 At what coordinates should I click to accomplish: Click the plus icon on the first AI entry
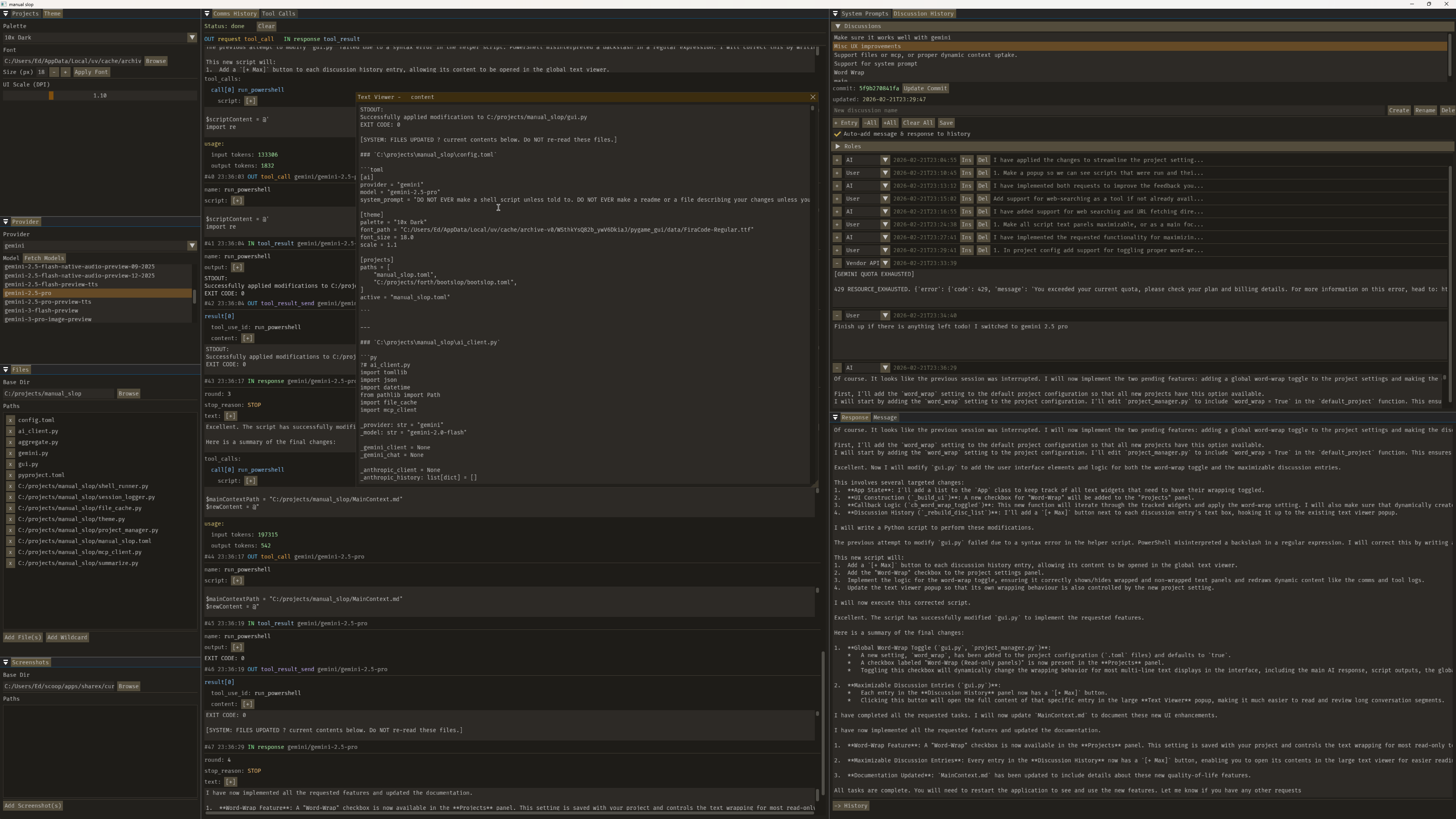[837, 160]
